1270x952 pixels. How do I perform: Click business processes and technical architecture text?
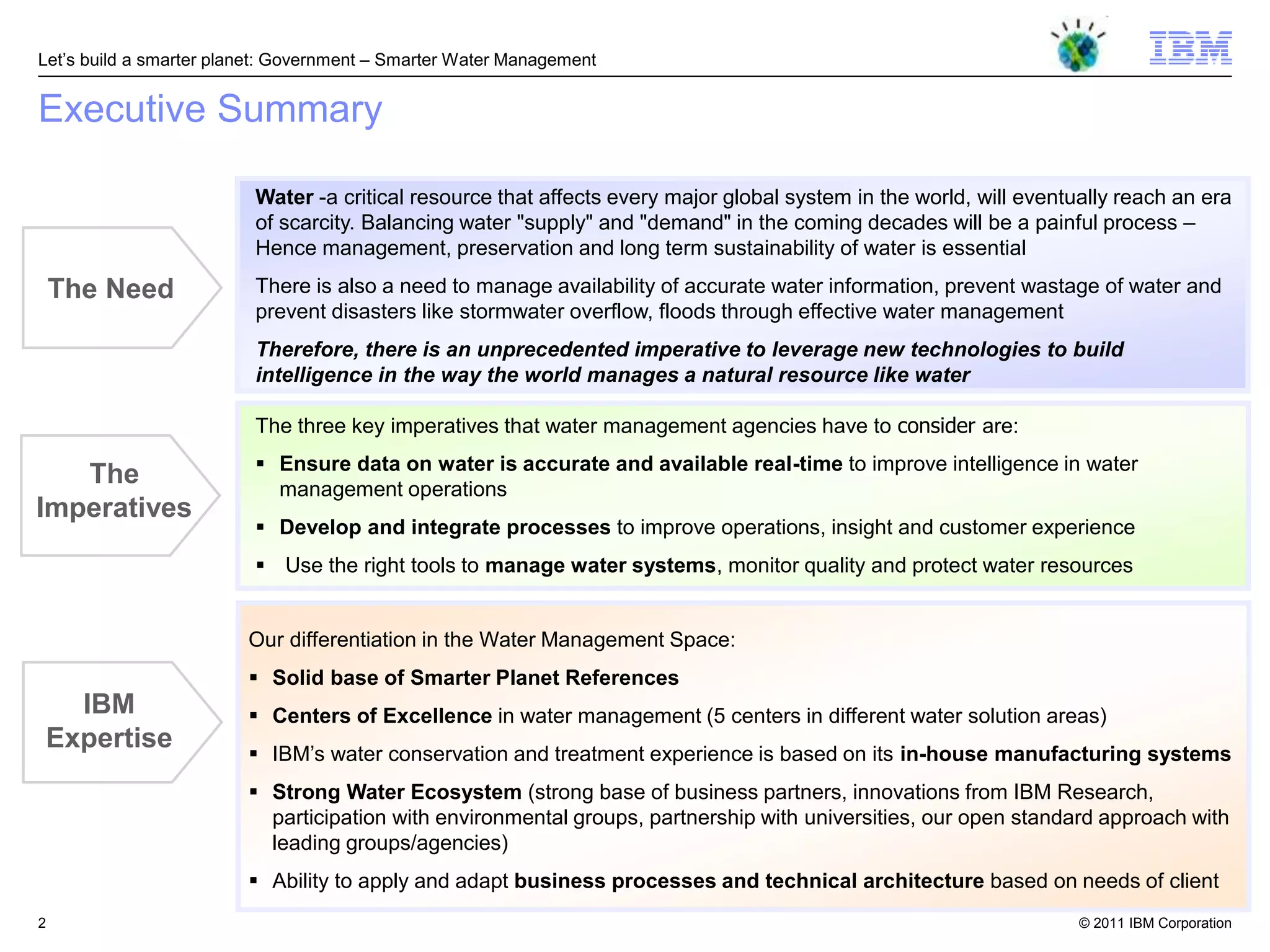pyautogui.click(x=748, y=881)
